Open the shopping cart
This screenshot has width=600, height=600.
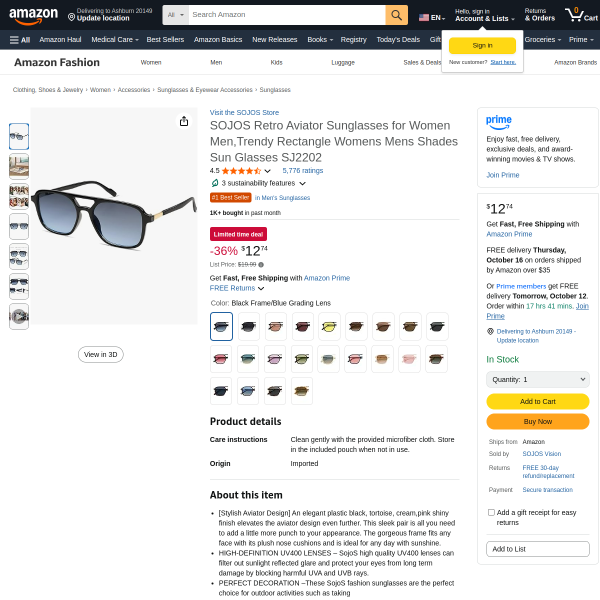click(x=574, y=15)
